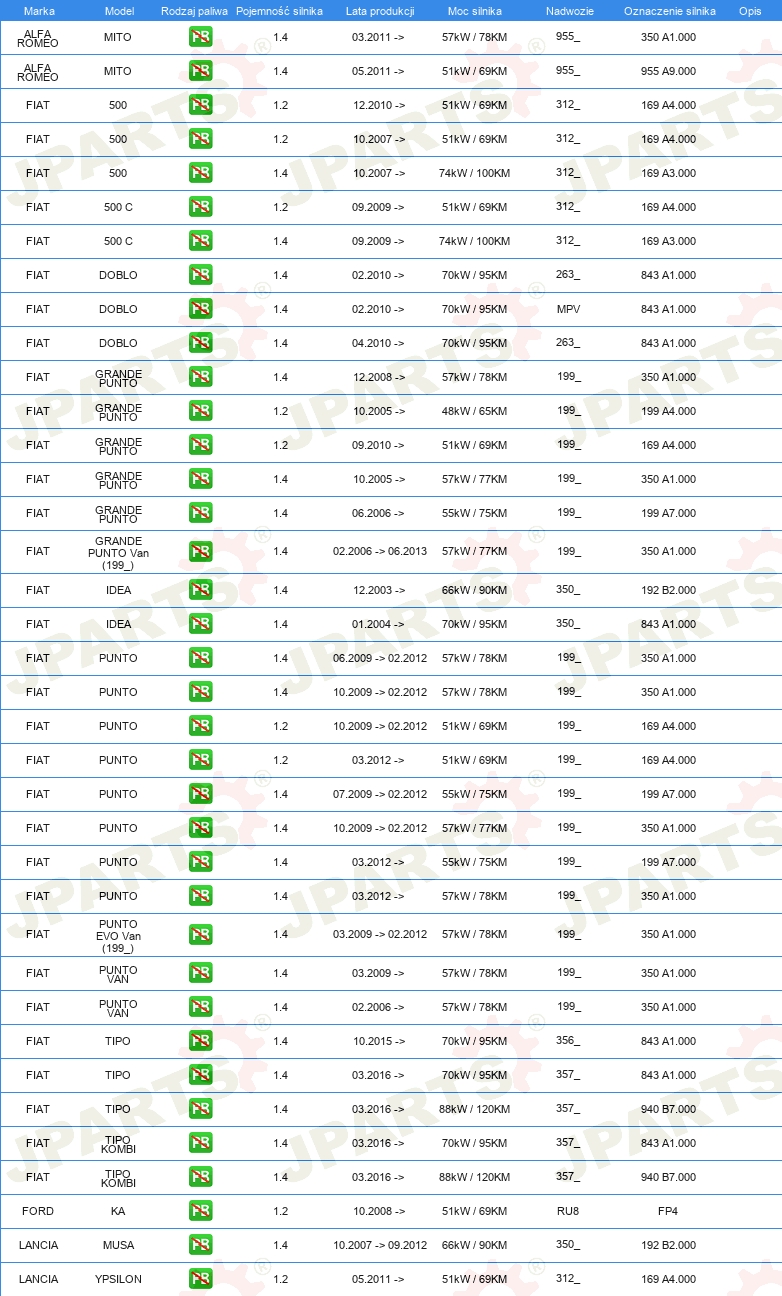Click fuel icon in FIAT 500 12.2010 row
This screenshot has height=1296, width=782.
[x=200, y=105]
